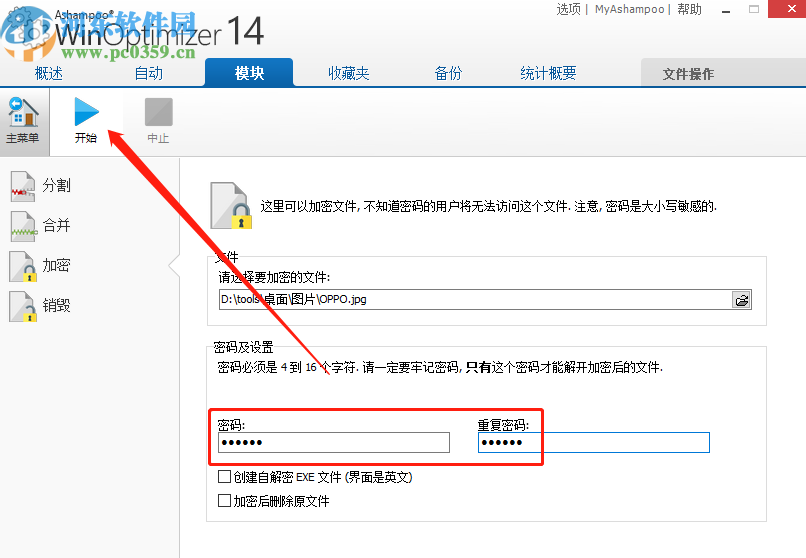
Task: Tick 加密后删除原文件 checkbox
Action: 224,500
